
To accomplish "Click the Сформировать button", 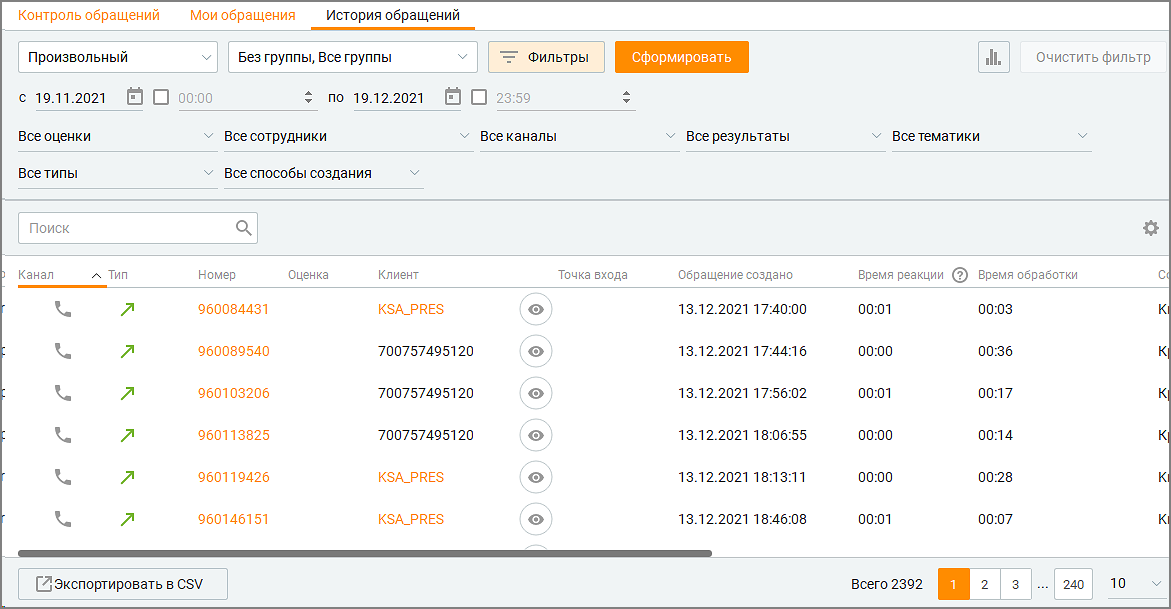I will [x=682, y=57].
